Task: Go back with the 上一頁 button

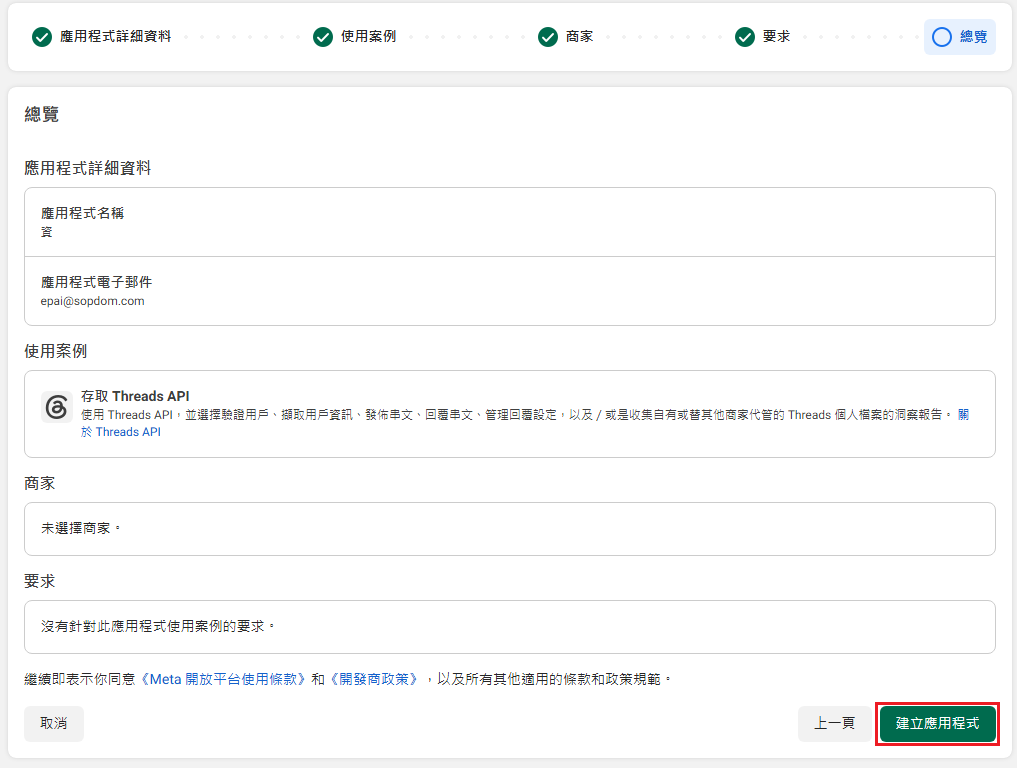Action: (x=834, y=723)
